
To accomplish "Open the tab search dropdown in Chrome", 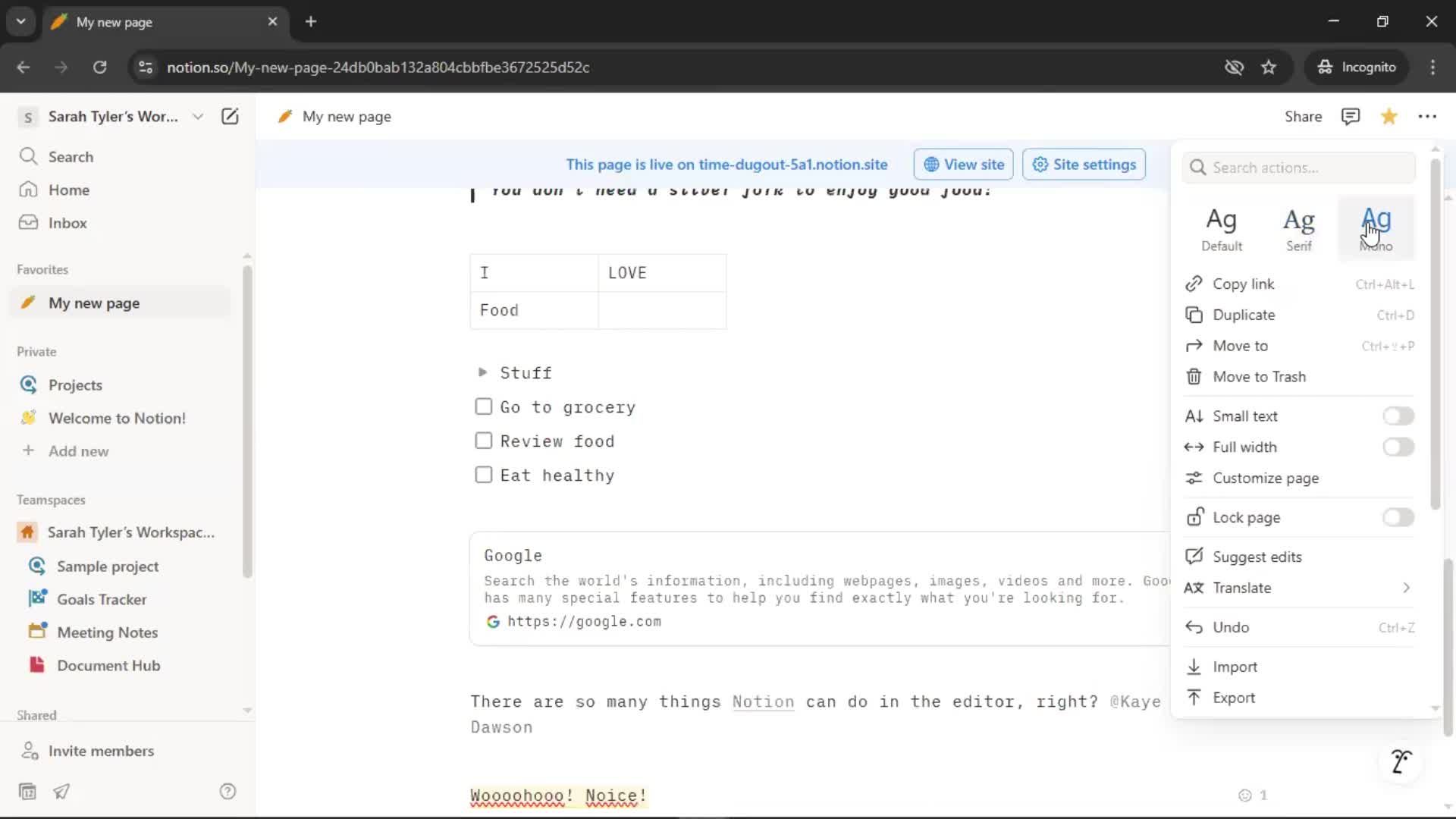I will [20, 21].
